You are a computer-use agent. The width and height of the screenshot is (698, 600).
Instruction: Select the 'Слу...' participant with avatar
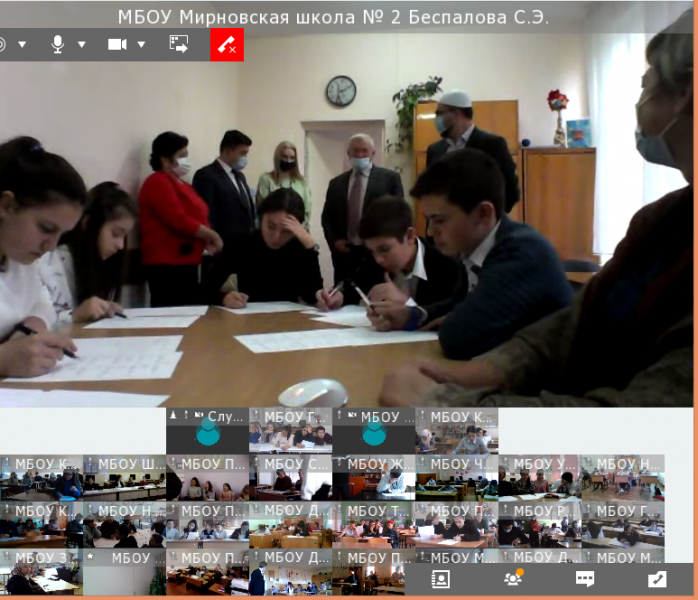207,431
